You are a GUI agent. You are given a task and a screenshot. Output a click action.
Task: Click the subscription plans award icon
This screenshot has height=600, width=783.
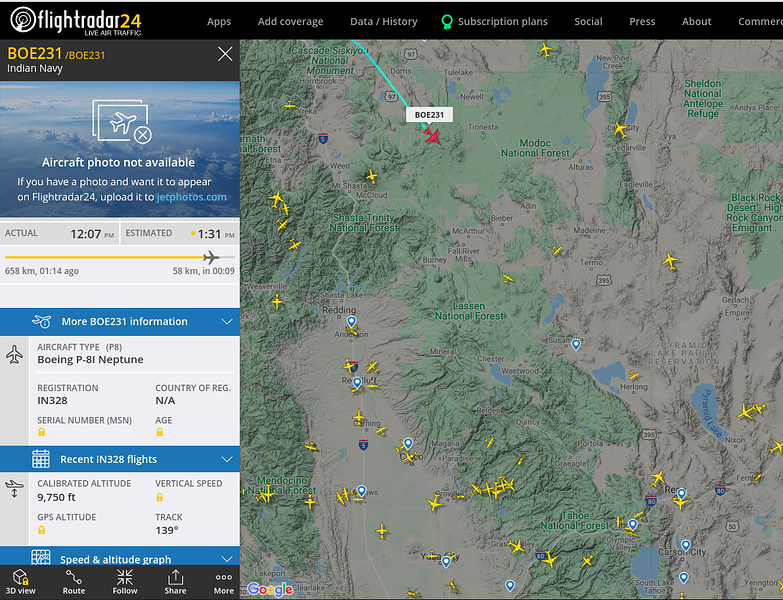click(x=446, y=22)
